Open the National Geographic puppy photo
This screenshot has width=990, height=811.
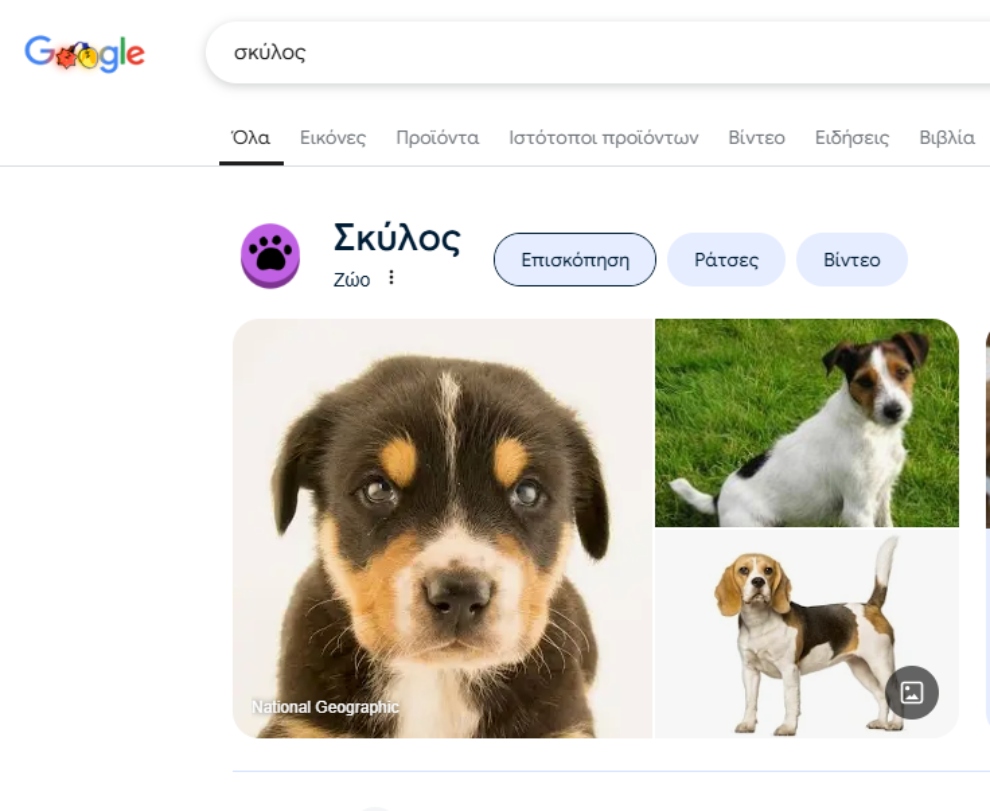pyautogui.click(x=443, y=528)
